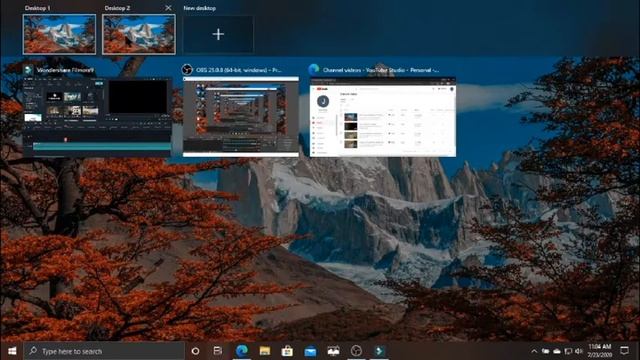The image size is (640, 360).
Task: Open the Mail app from the taskbar
Action: 310,351
